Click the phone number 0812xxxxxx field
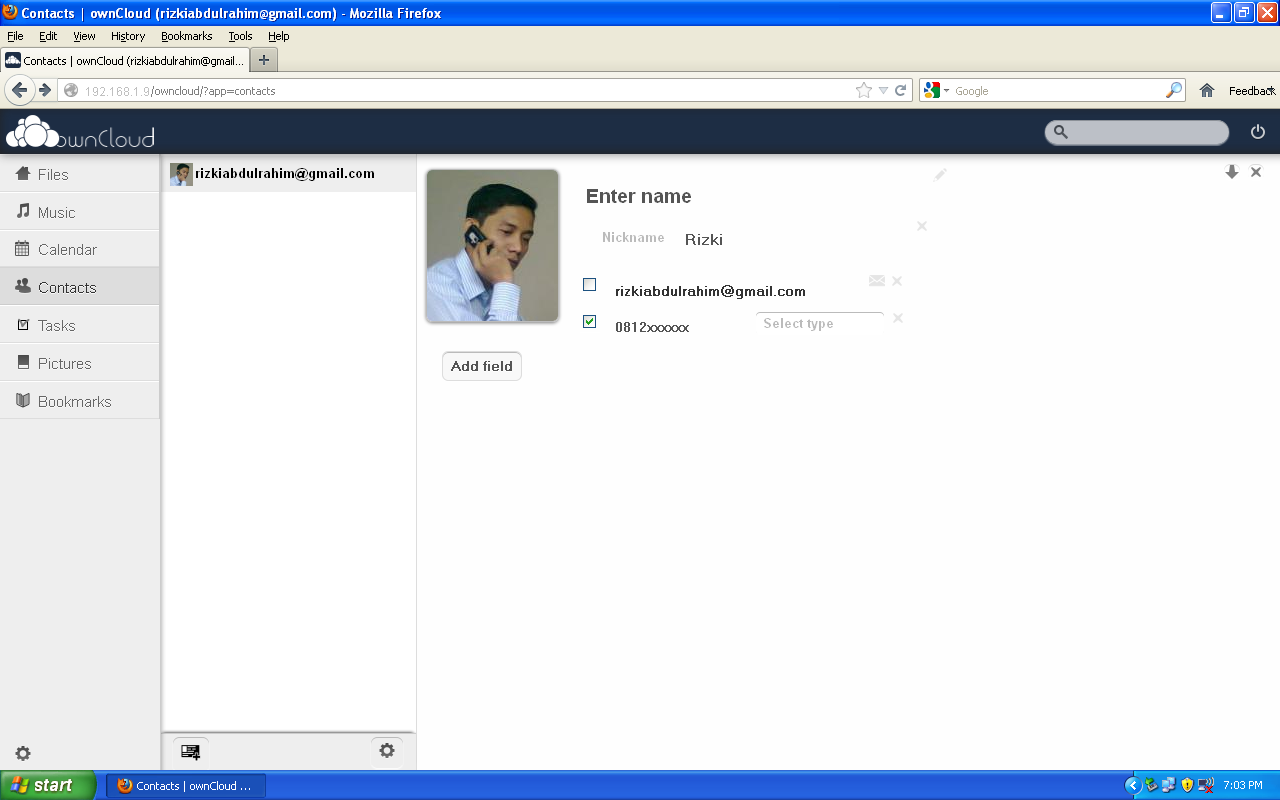The image size is (1280, 800). 652,327
